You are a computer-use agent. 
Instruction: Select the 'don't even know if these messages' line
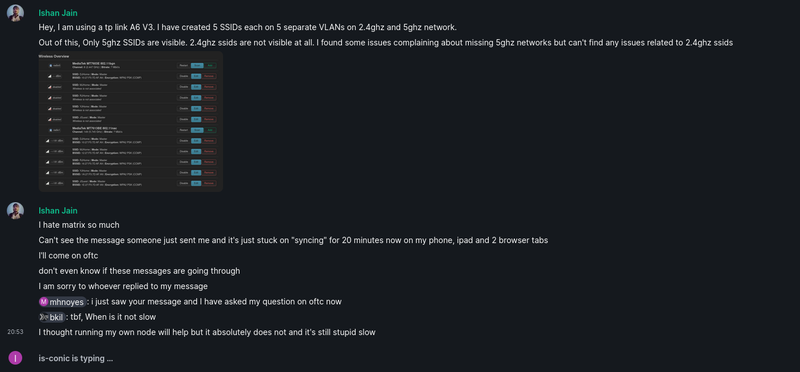(x=139, y=271)
